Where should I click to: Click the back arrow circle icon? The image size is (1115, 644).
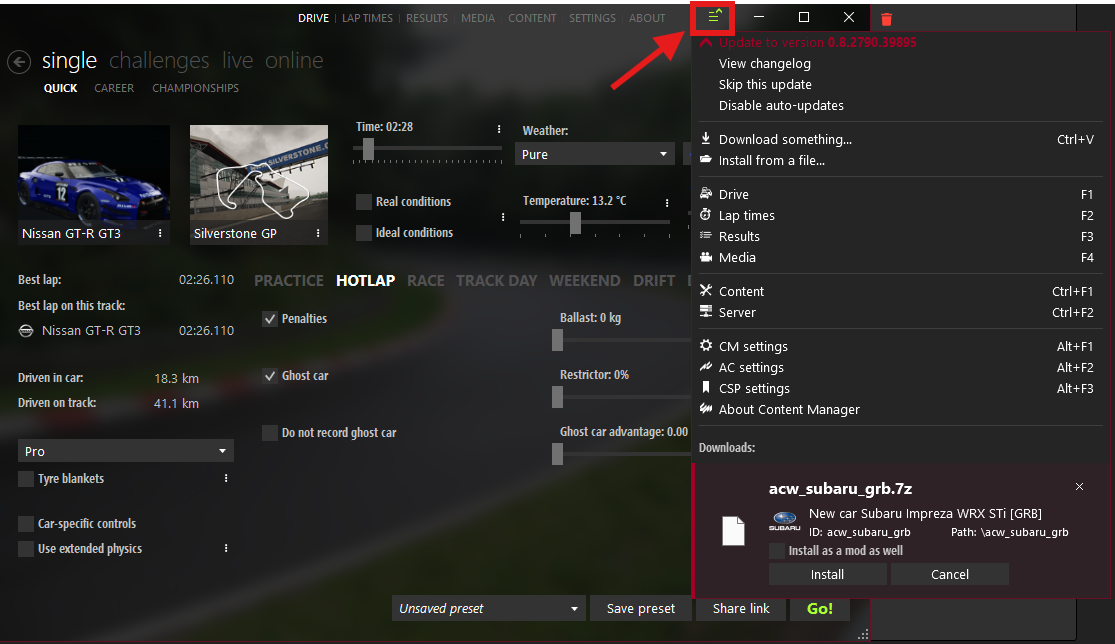coord(19,62)
